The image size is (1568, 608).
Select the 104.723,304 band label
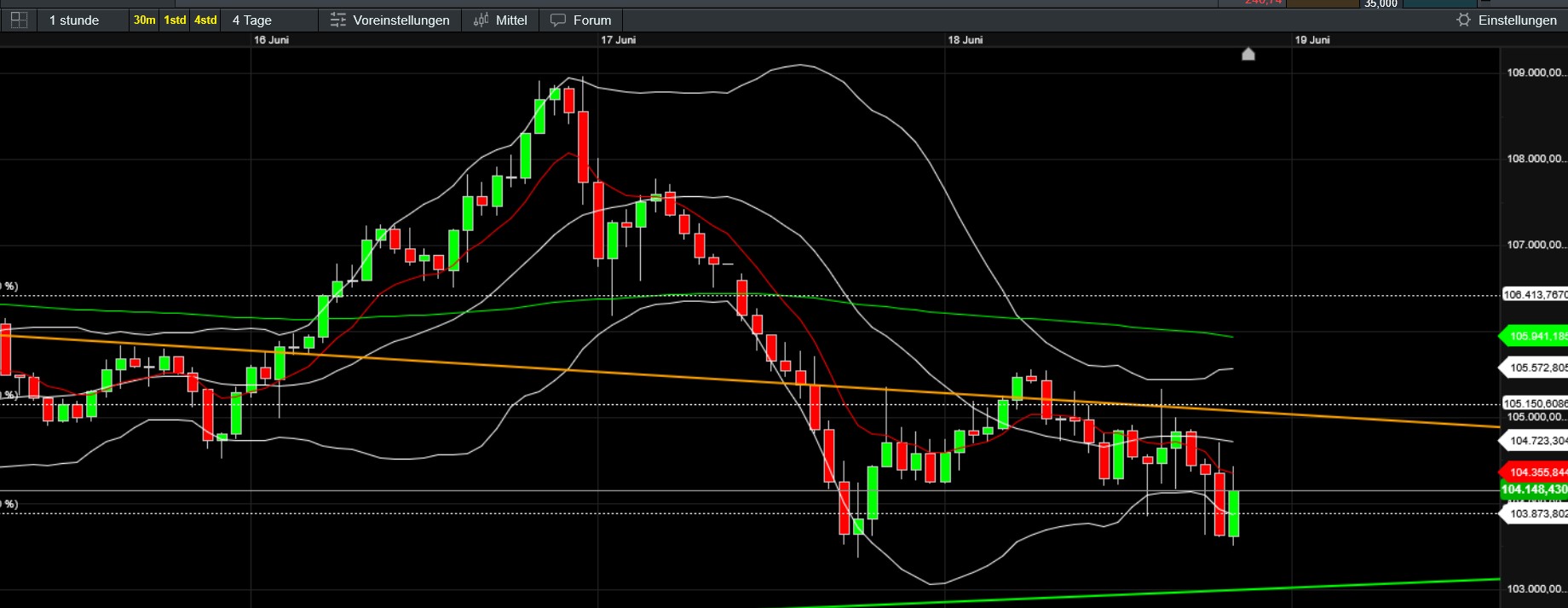point(1535,440)
